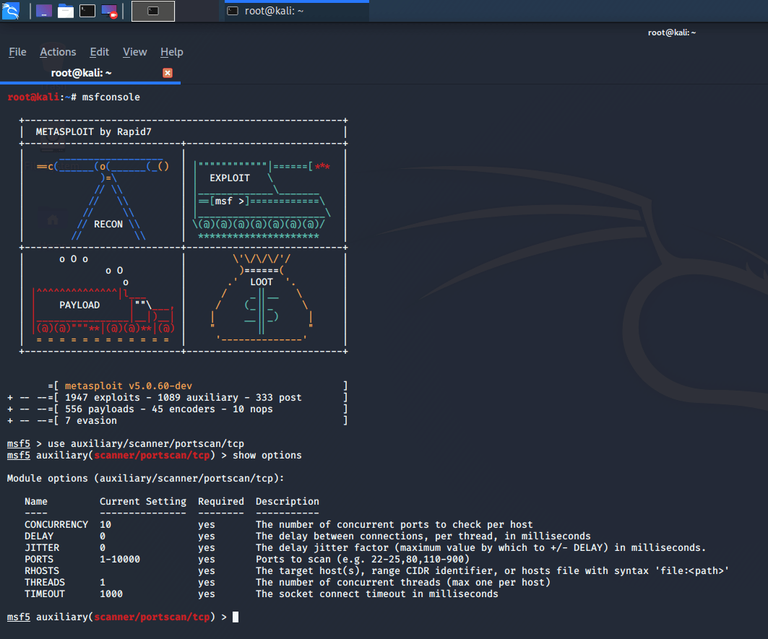Click the window title root@kali text

tap(671, 32)
